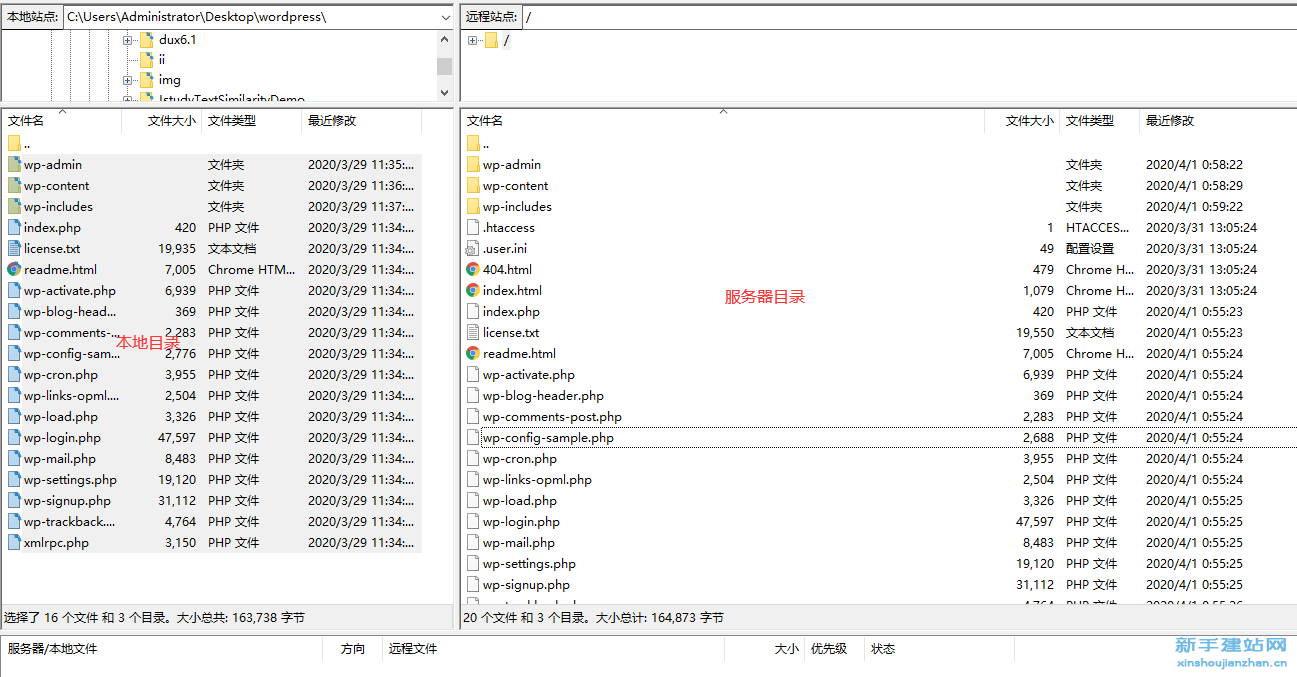Click the remote wp-includes folder icon
Screen dimensions: 1297x677
tap(473, 206)
